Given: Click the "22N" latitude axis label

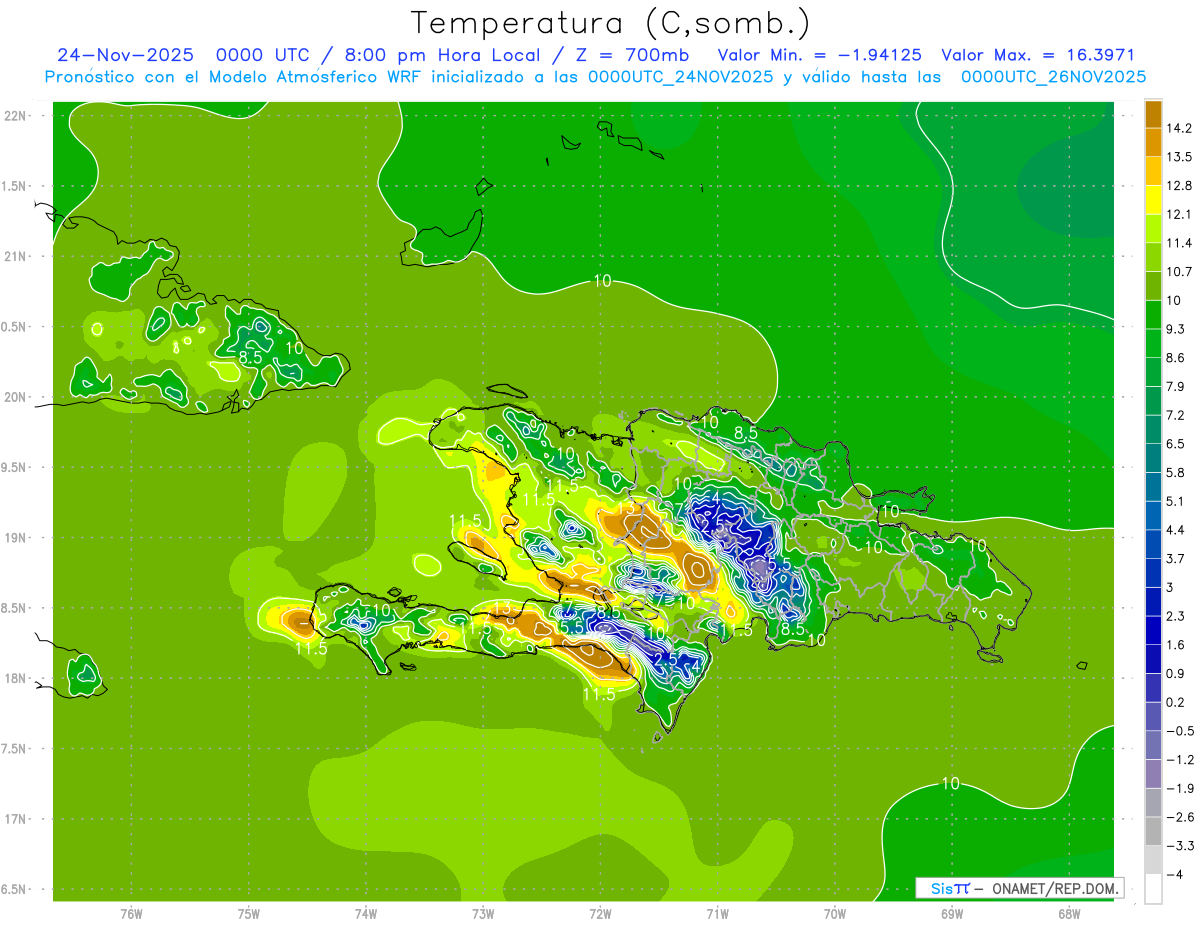Looking at the screenshot, I should pyautogui.click(x=15, y=115).
